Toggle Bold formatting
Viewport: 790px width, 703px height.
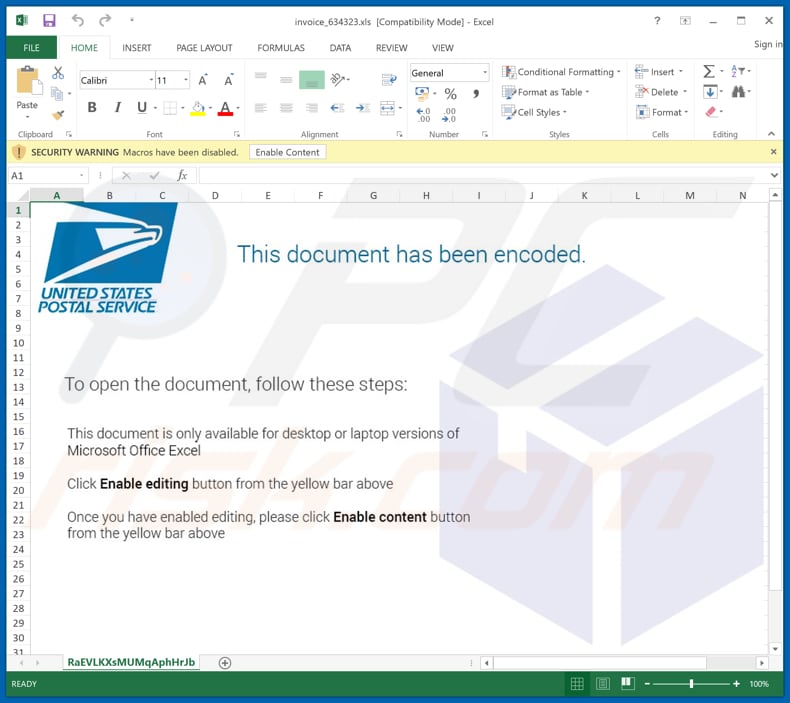pyautogui.click(x=92, y=107)
